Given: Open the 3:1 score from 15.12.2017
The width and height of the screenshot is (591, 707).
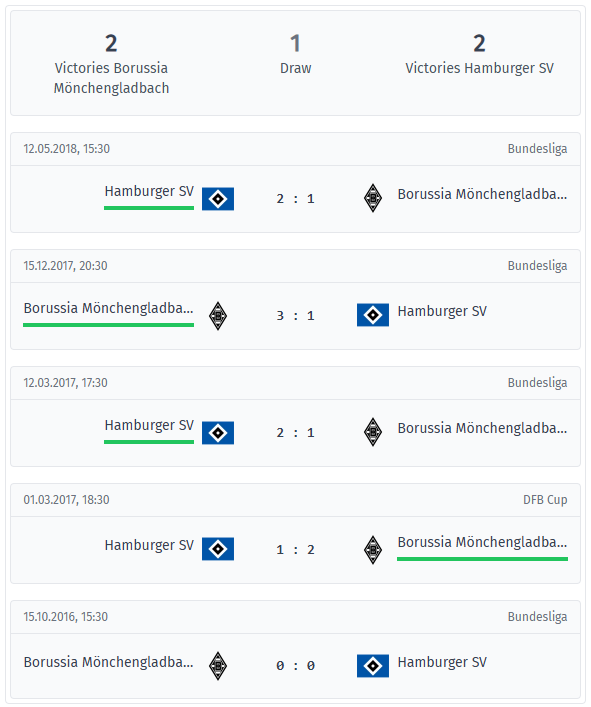Looking at the screenshot, I should coord(295,316).
